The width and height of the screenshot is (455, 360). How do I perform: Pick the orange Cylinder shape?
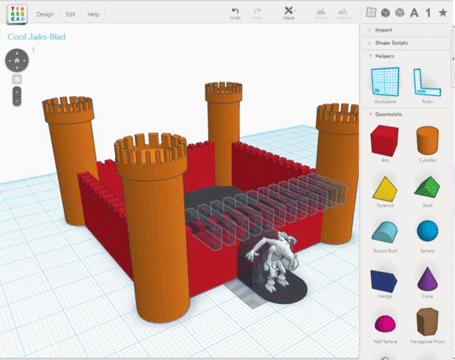(427, 141)
